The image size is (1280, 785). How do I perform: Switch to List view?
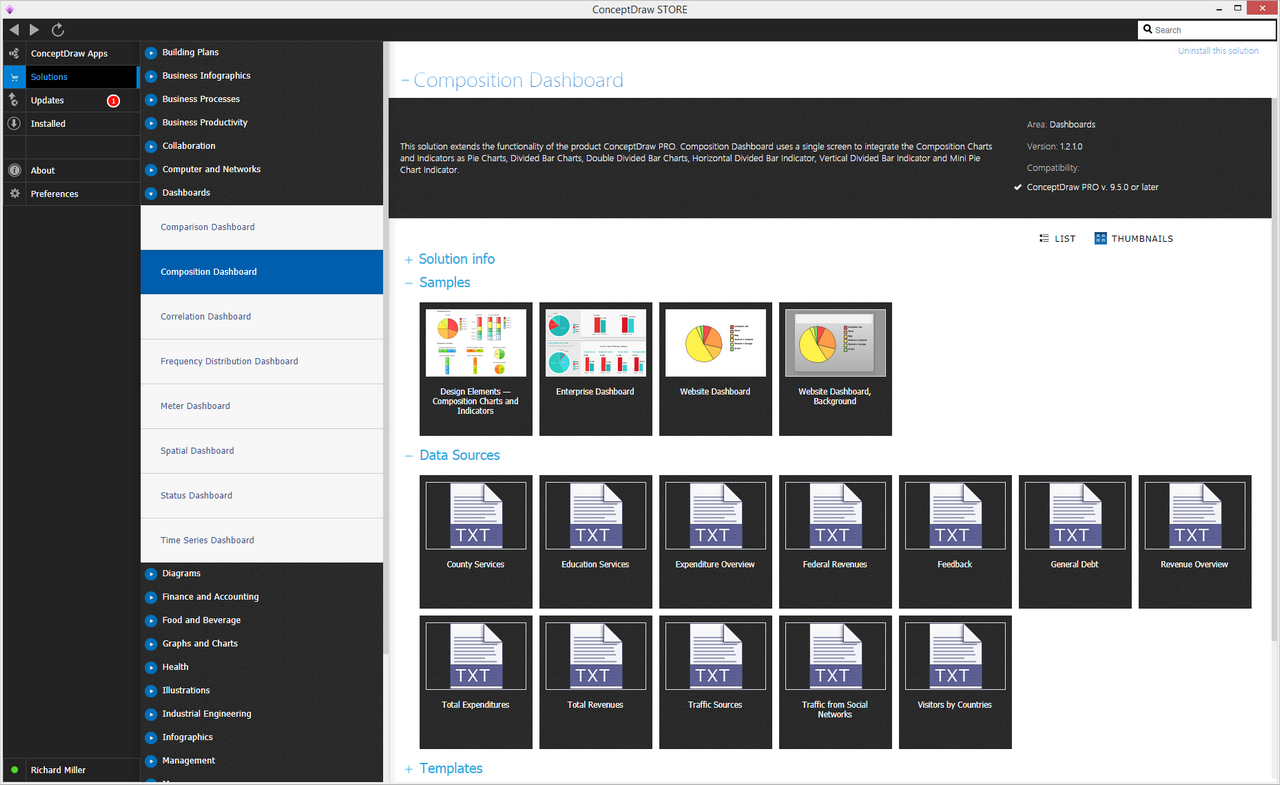tap(1058, 239)
